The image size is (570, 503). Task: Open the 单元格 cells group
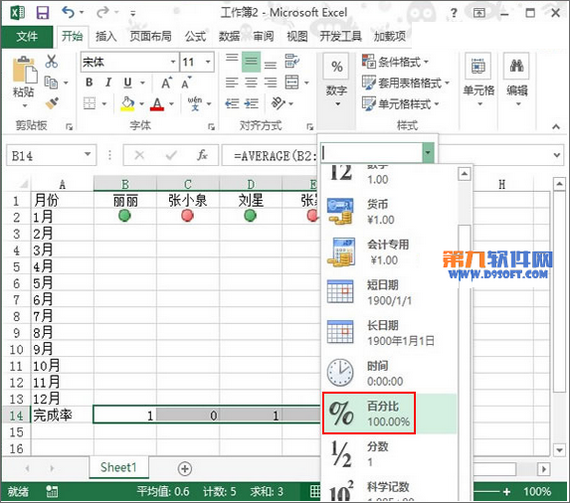click(478, 81)
